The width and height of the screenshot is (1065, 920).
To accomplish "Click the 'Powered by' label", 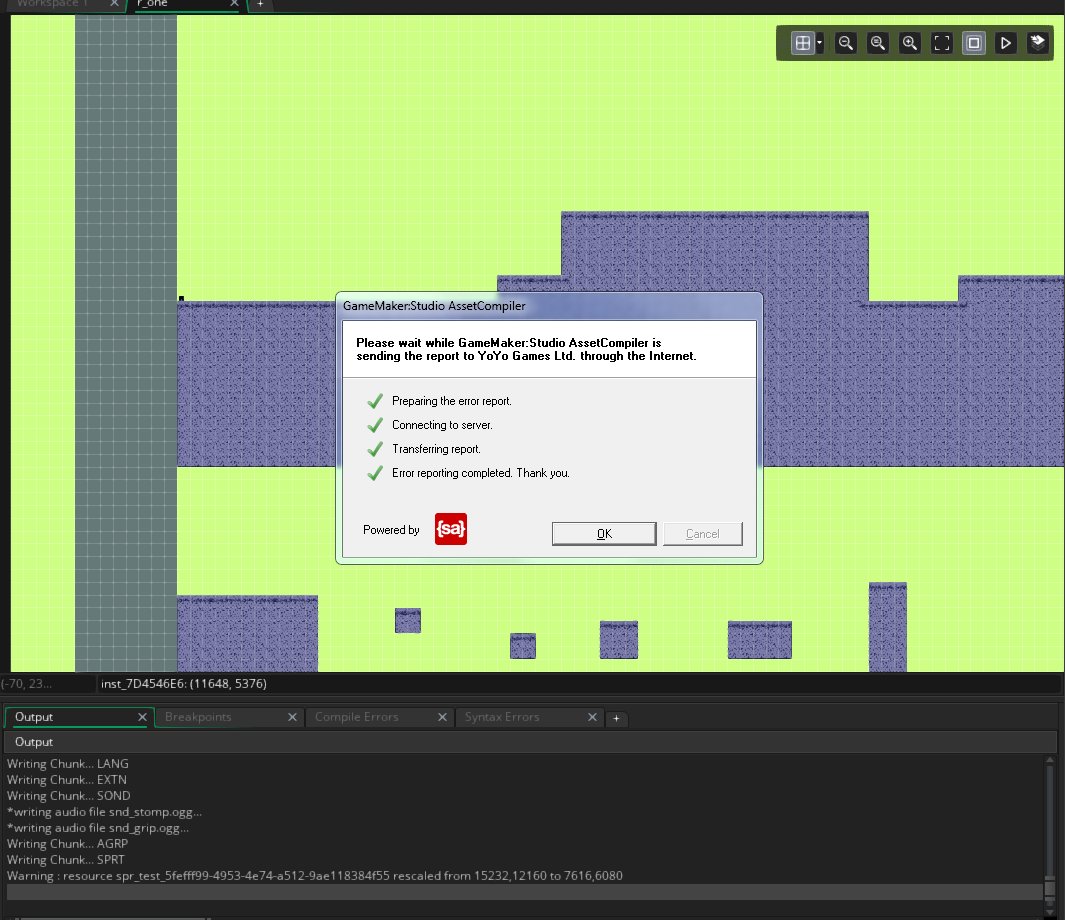I will pos(391,530).
